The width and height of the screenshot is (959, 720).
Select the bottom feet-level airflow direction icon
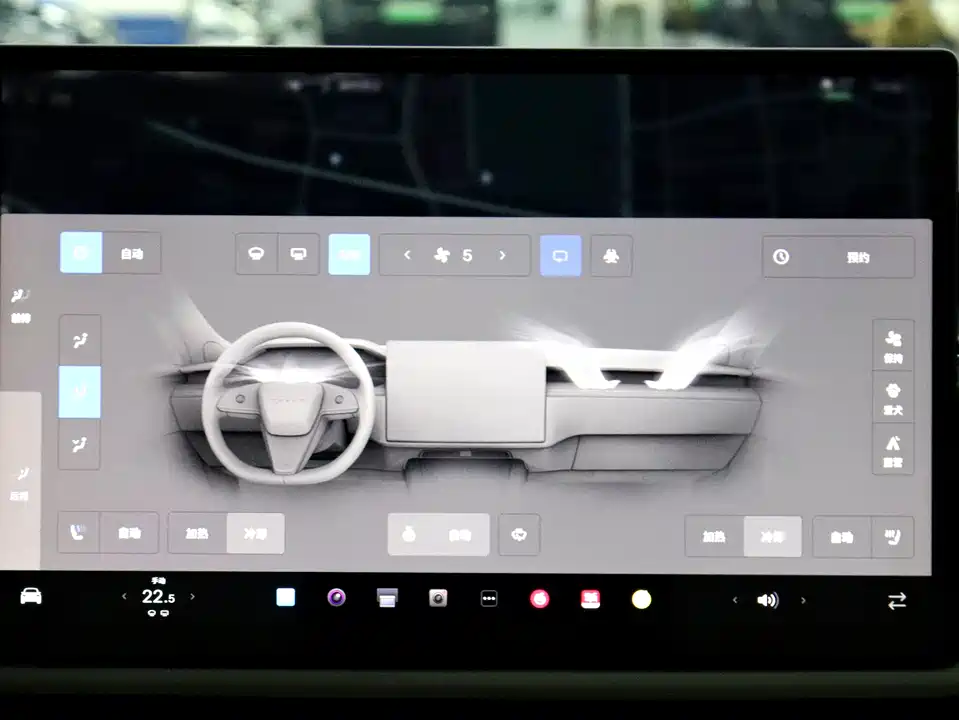79,442
